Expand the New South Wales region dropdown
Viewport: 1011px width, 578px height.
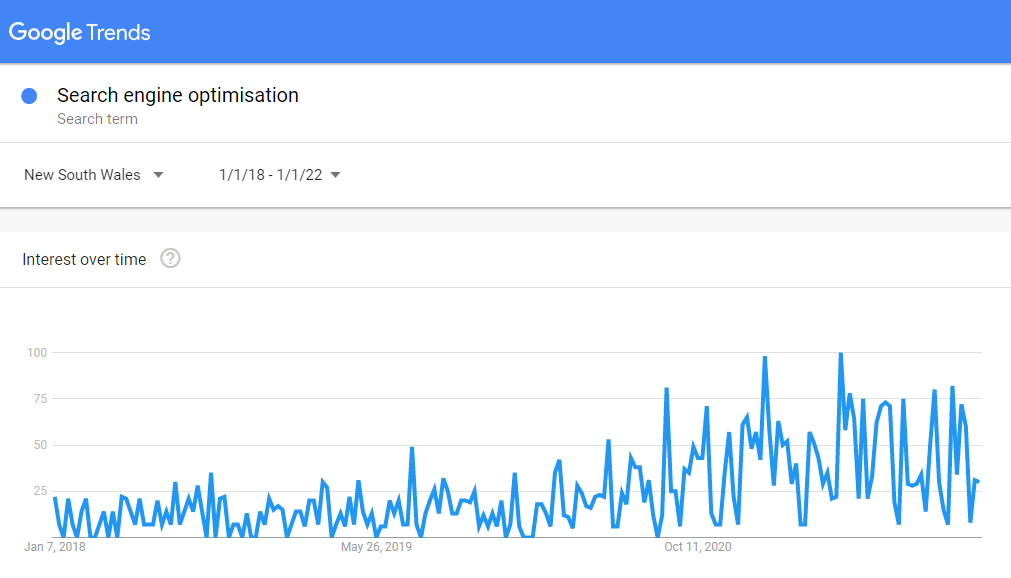click(x=94, y=175)
